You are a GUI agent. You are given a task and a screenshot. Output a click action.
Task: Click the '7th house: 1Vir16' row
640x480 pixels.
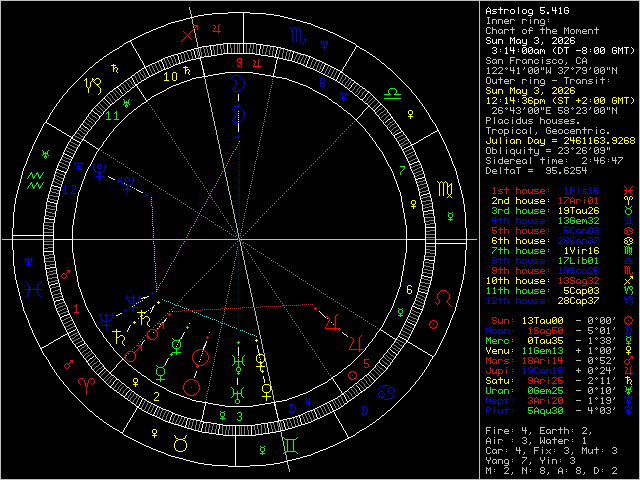click(545, 251)
